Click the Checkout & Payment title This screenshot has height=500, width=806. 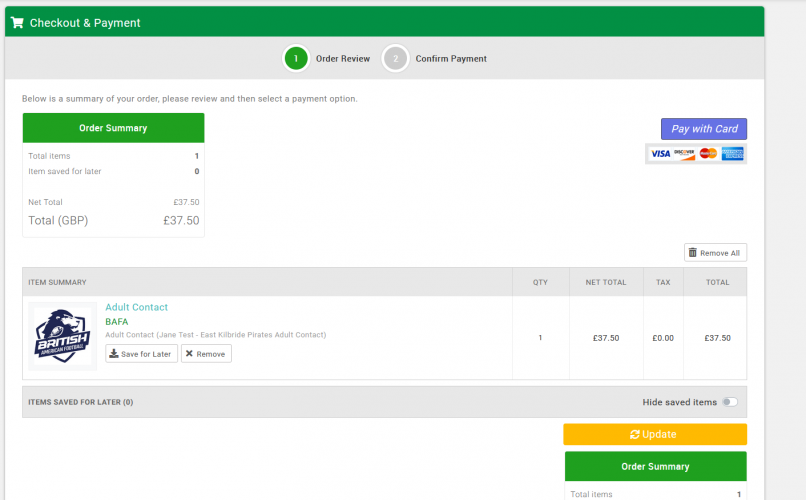click(85, 23)
